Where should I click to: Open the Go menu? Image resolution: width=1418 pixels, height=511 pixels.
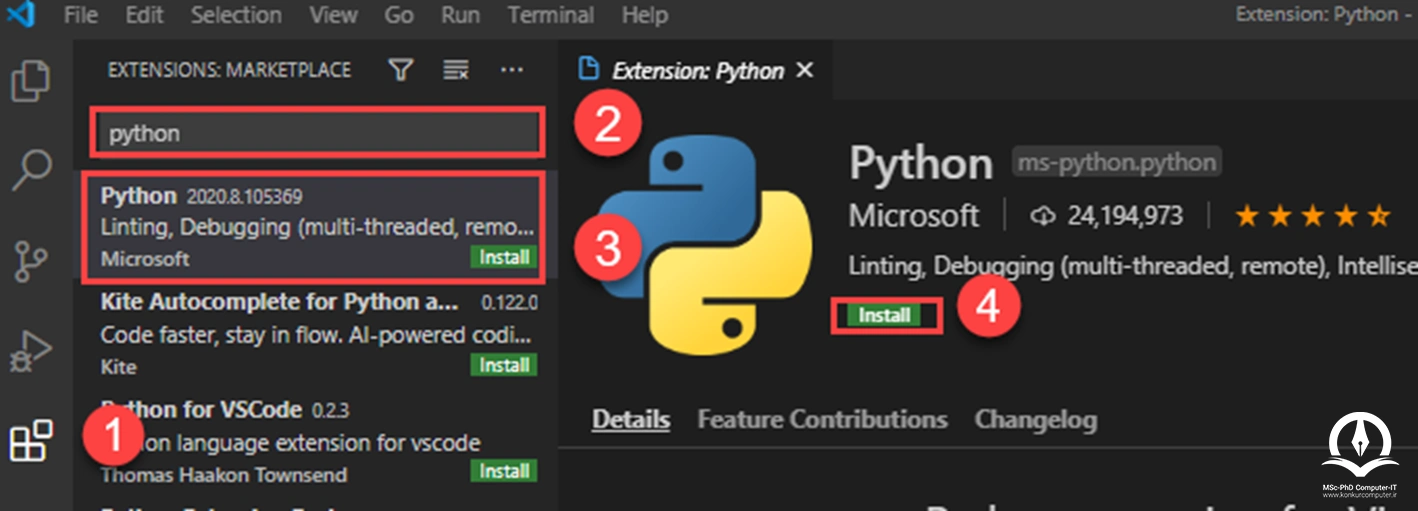coord(399,16)
